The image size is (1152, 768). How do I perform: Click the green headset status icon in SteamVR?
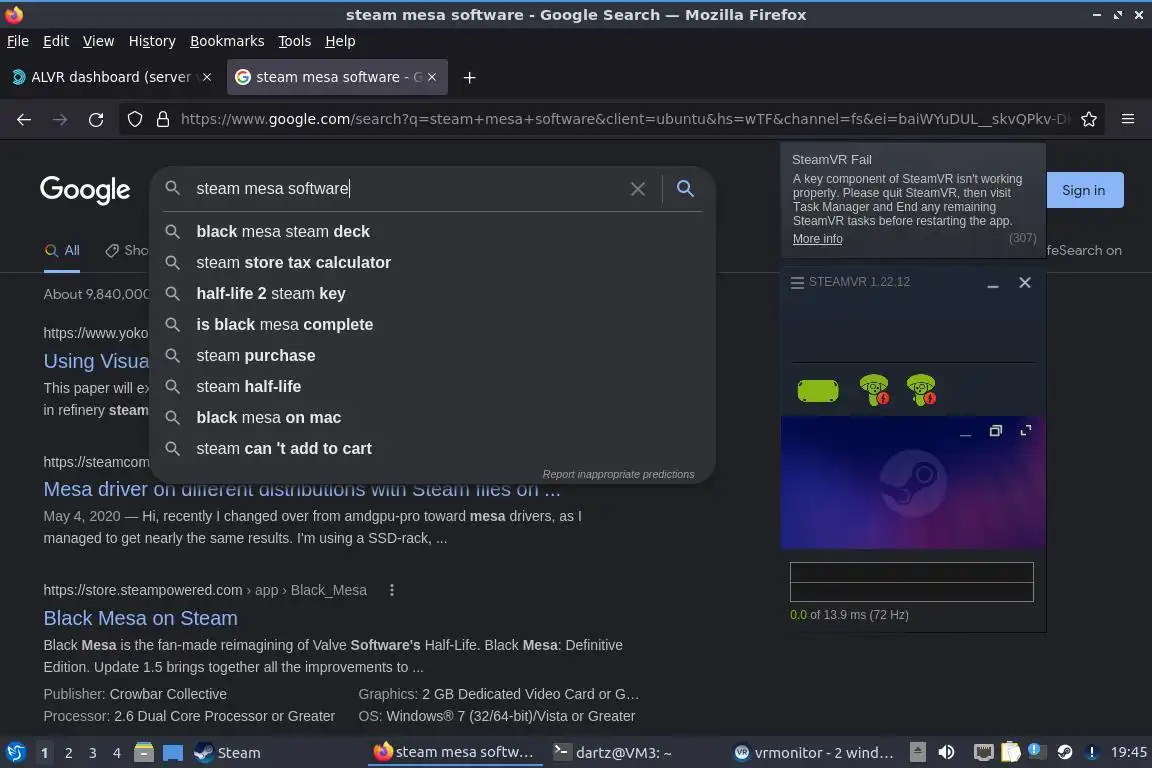[x=818, y=390]
